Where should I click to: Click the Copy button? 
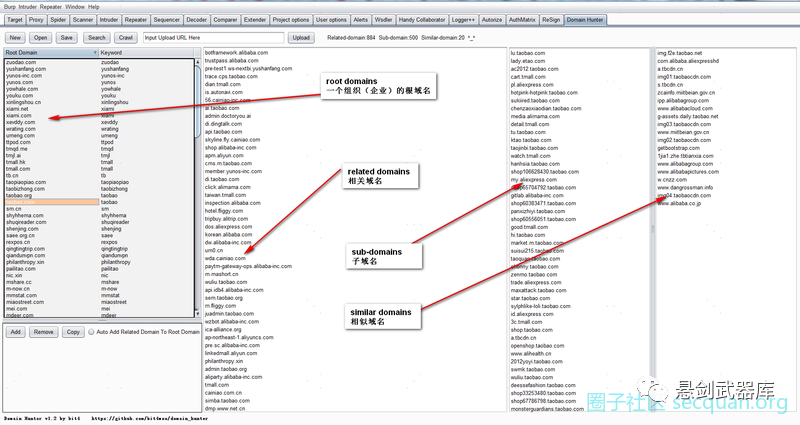tap(73, 332)
